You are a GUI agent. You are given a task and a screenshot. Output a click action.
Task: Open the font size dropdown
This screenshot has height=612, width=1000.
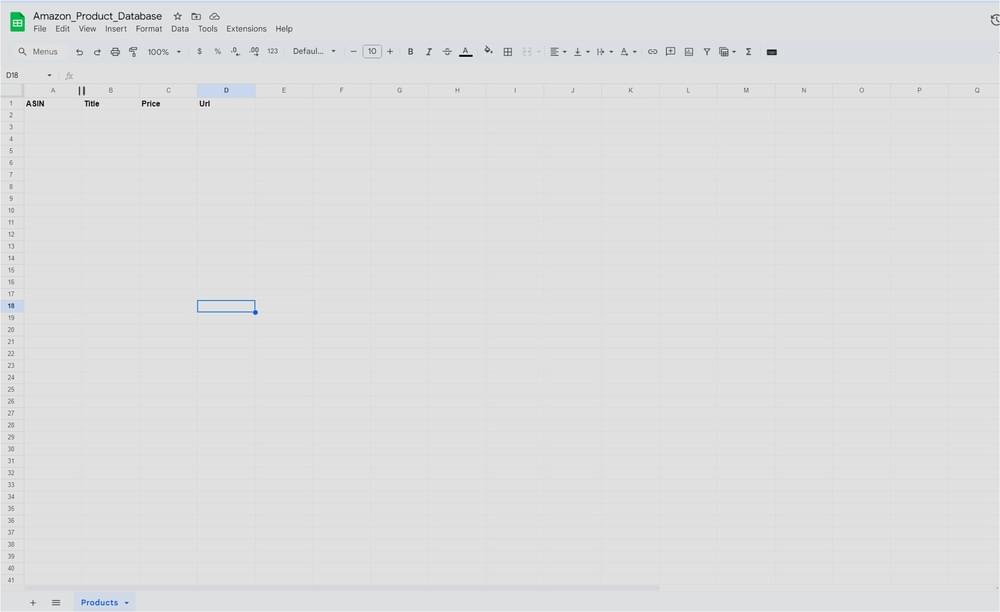click(371, 51)
